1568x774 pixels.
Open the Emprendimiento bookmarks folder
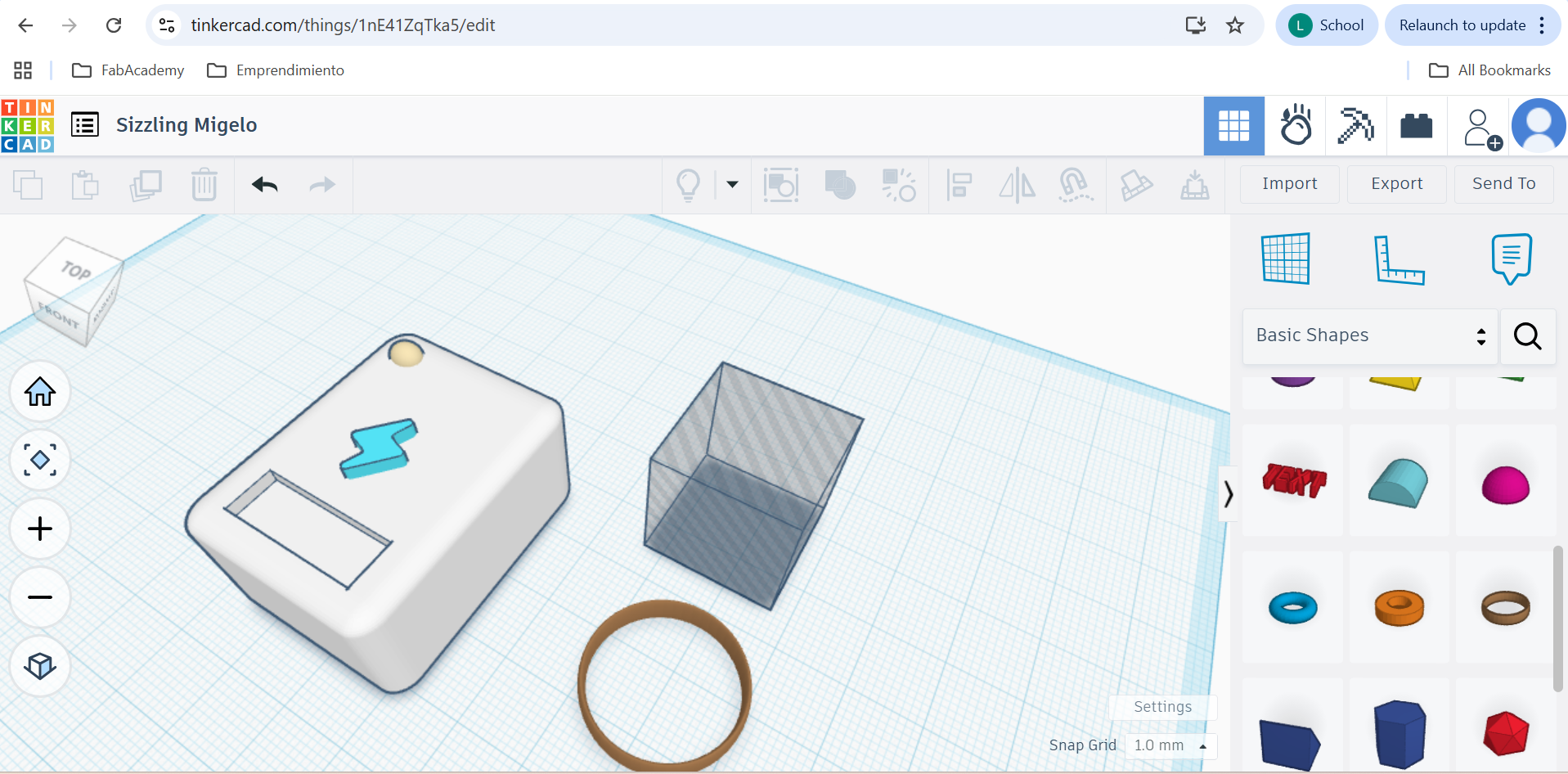[276, 70]
